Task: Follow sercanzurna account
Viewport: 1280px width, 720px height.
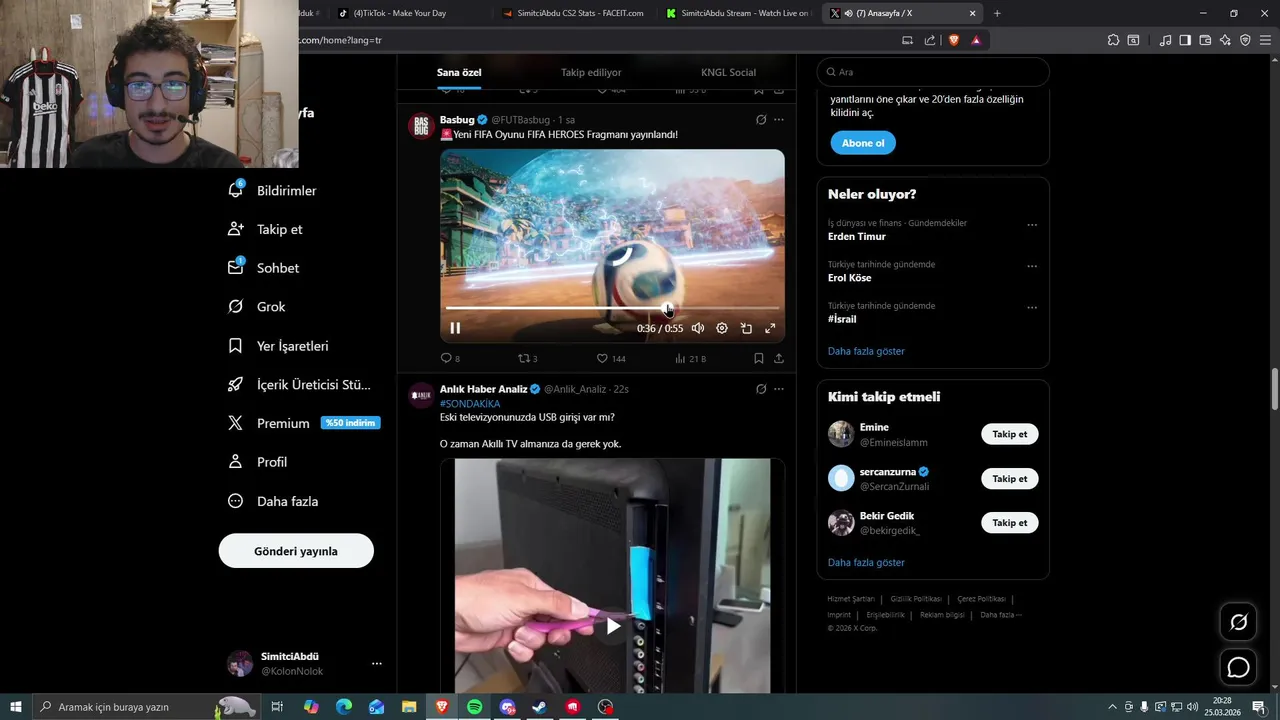Action: [x=1010, y=478]
